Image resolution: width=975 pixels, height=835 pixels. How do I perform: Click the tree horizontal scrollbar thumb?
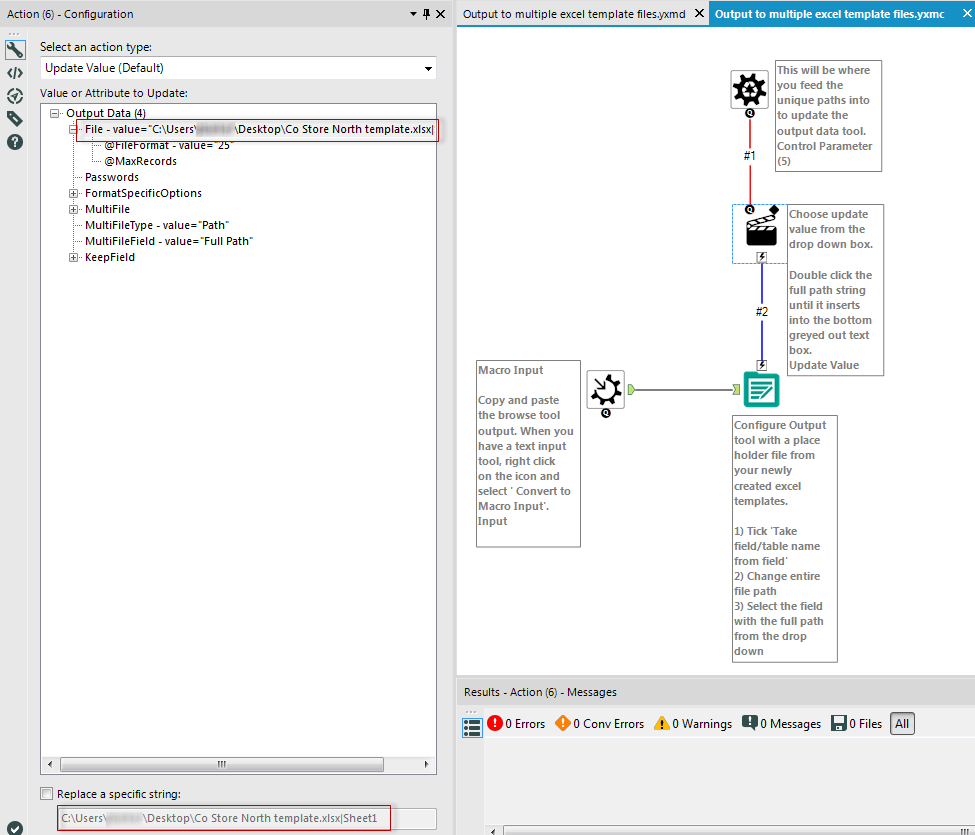click(x=222, y=764)
